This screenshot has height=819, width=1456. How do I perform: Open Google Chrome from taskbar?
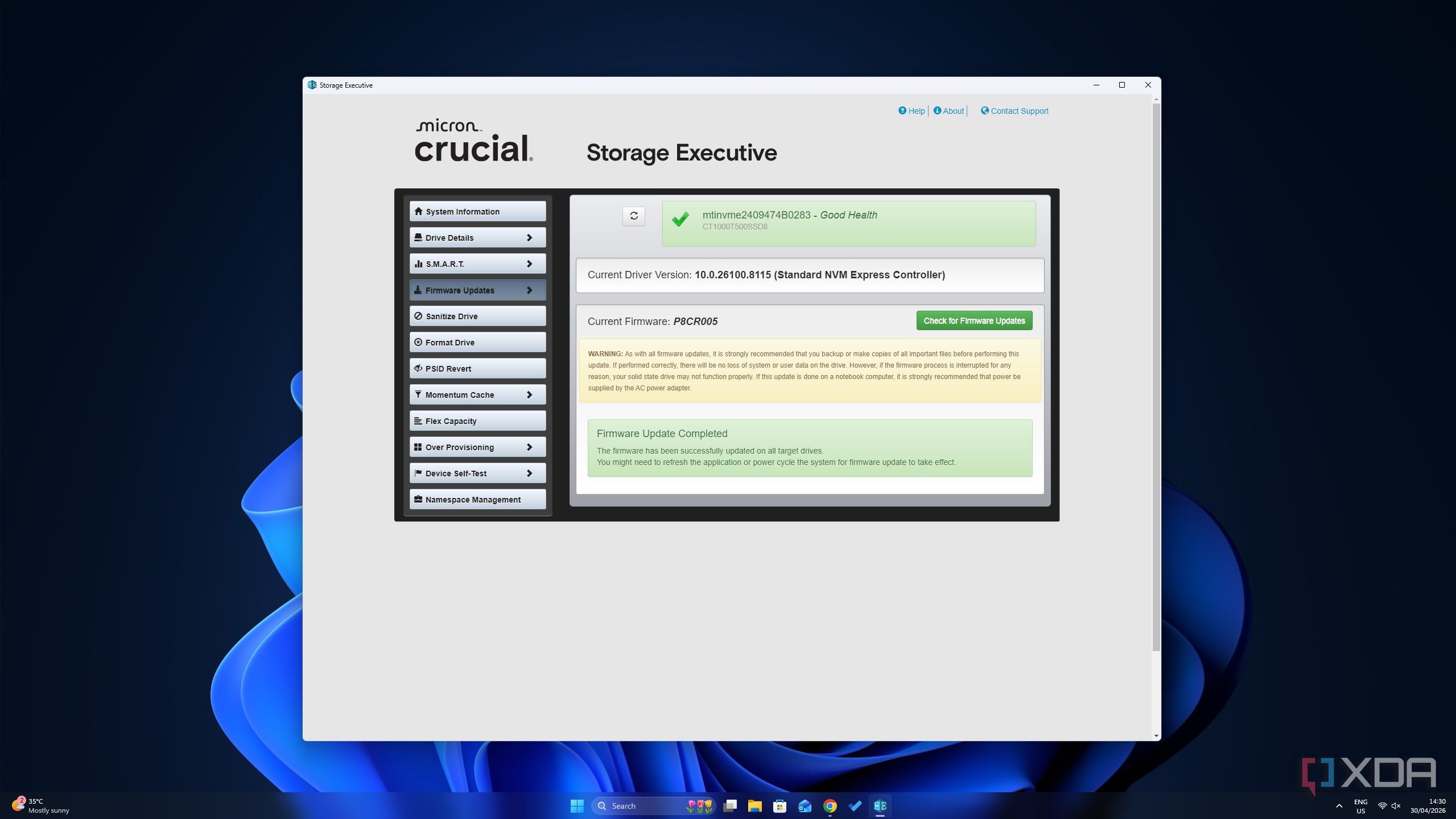(x=830, y=805)
